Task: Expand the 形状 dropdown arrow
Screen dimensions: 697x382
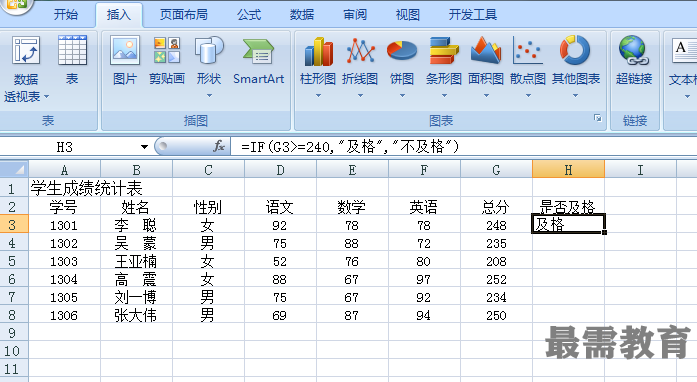Action: [209, 95]
